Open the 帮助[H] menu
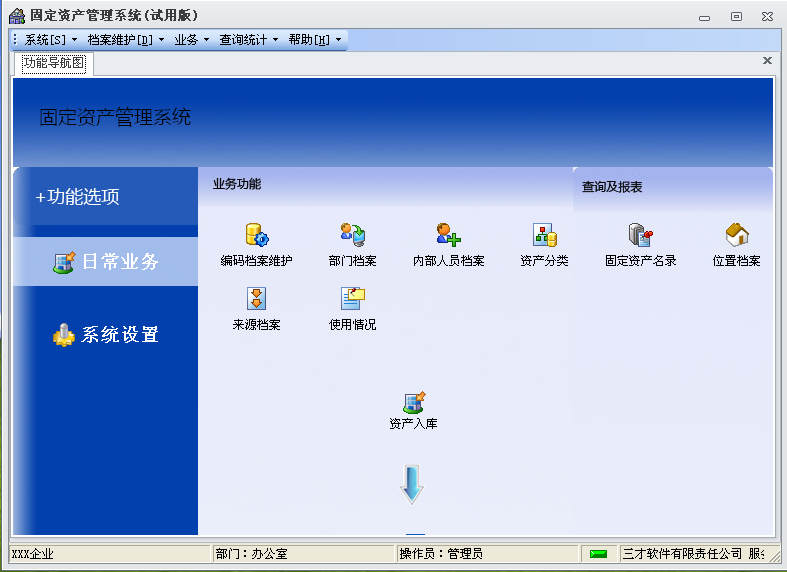 tap(309, 40)
